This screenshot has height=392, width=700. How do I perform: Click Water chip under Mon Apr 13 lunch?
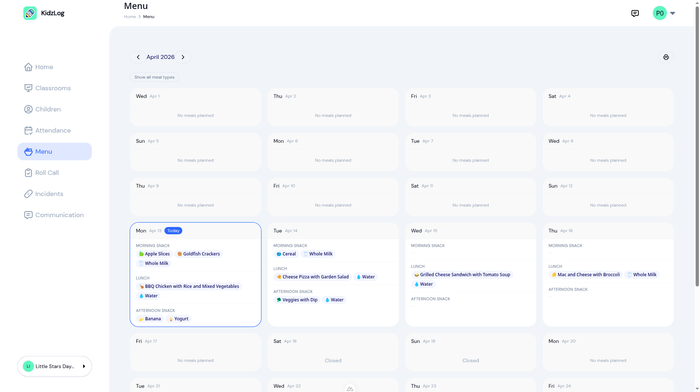148,296
